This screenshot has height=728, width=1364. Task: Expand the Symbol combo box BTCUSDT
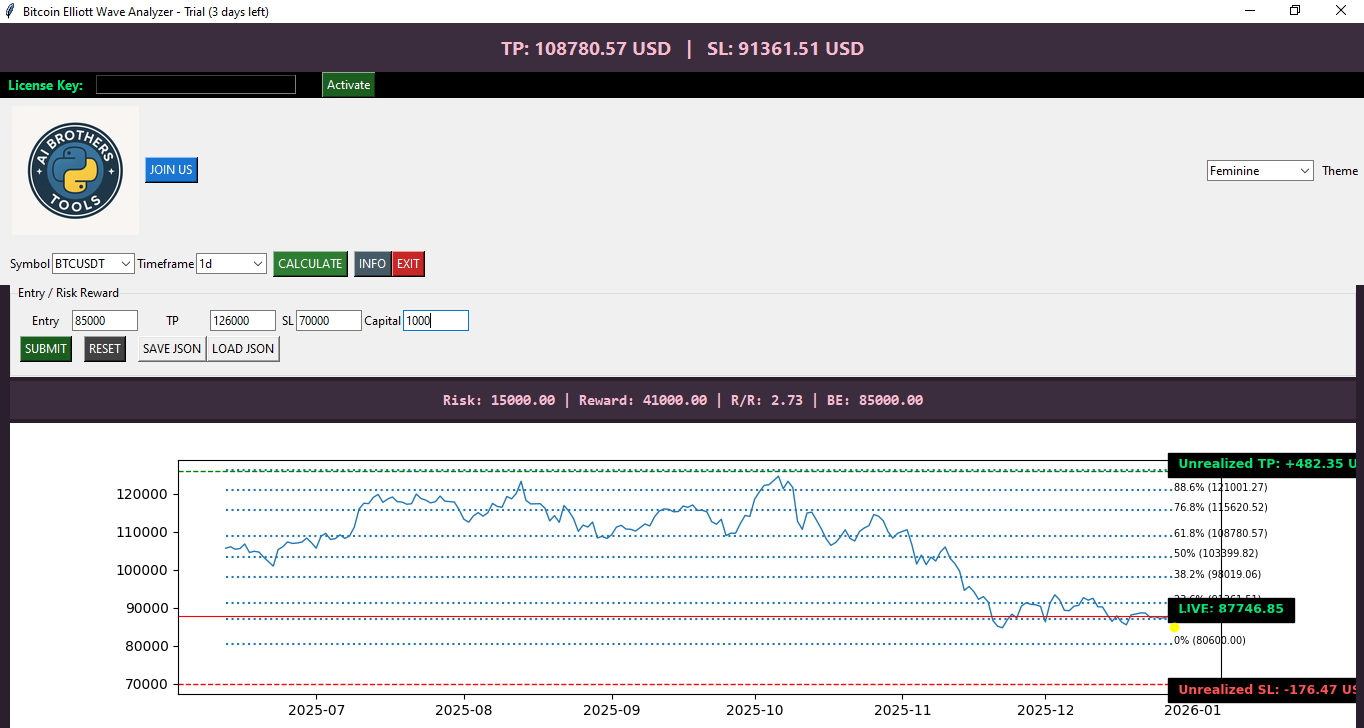click(x=93, y=263)
